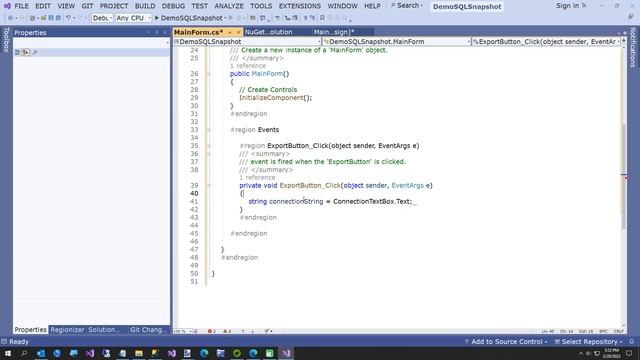The height and width of the screenshot is (360, 640).
Task: Pin the Properties panel with Auto Hide
Action: click(157, 32)
